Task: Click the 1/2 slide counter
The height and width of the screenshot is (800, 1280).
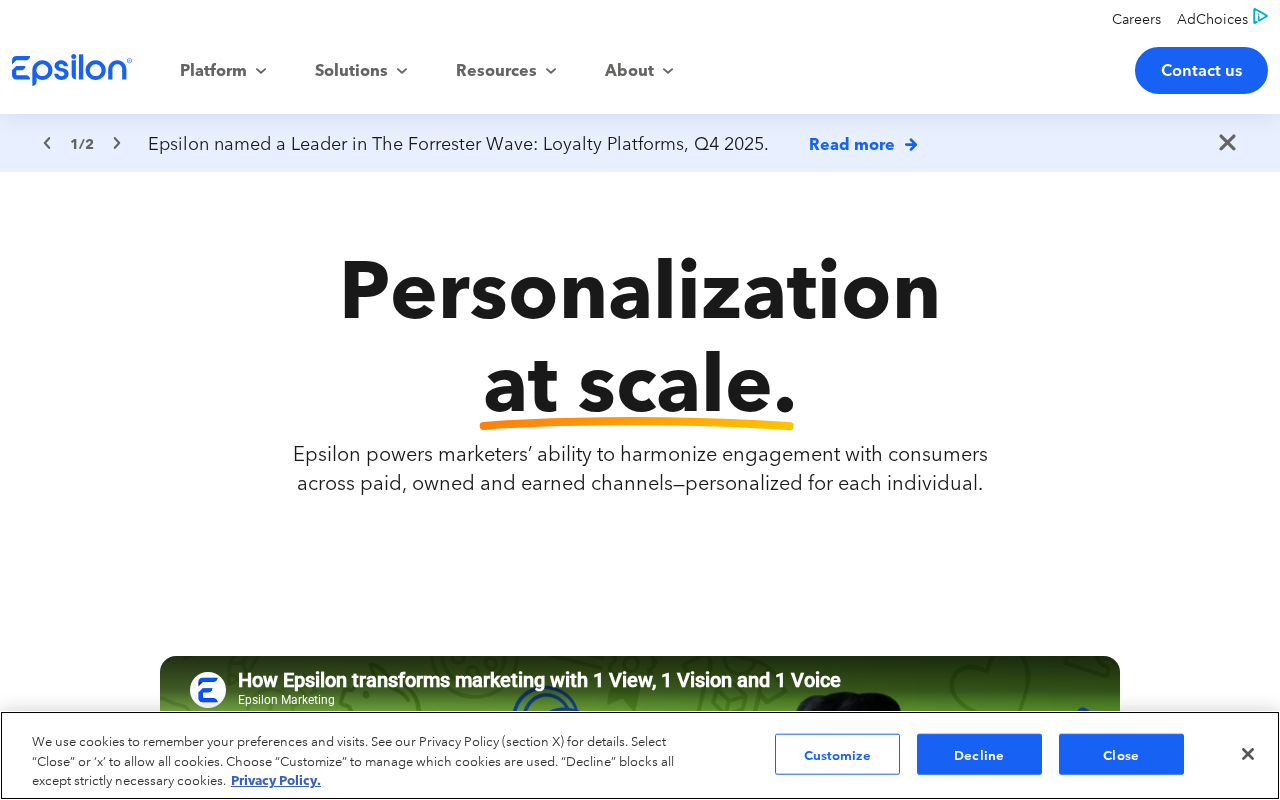Action: click(82, 144)
